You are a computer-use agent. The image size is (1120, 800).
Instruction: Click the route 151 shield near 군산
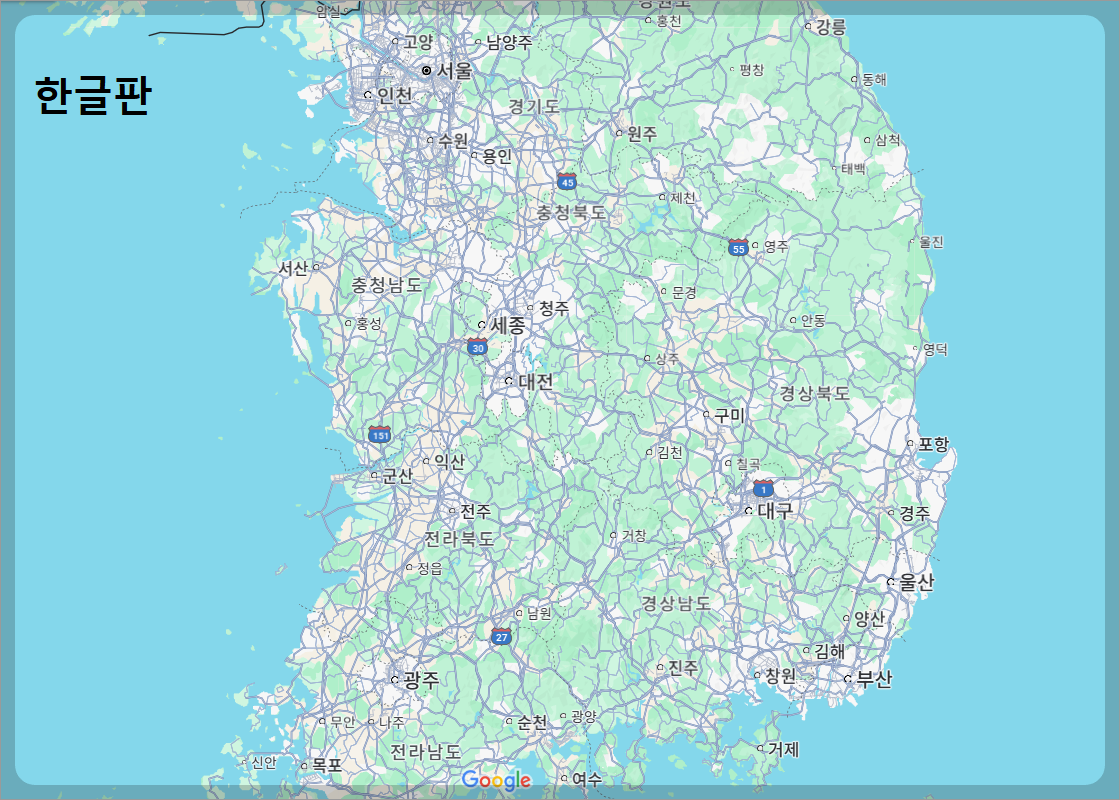(x=379, y=433)
